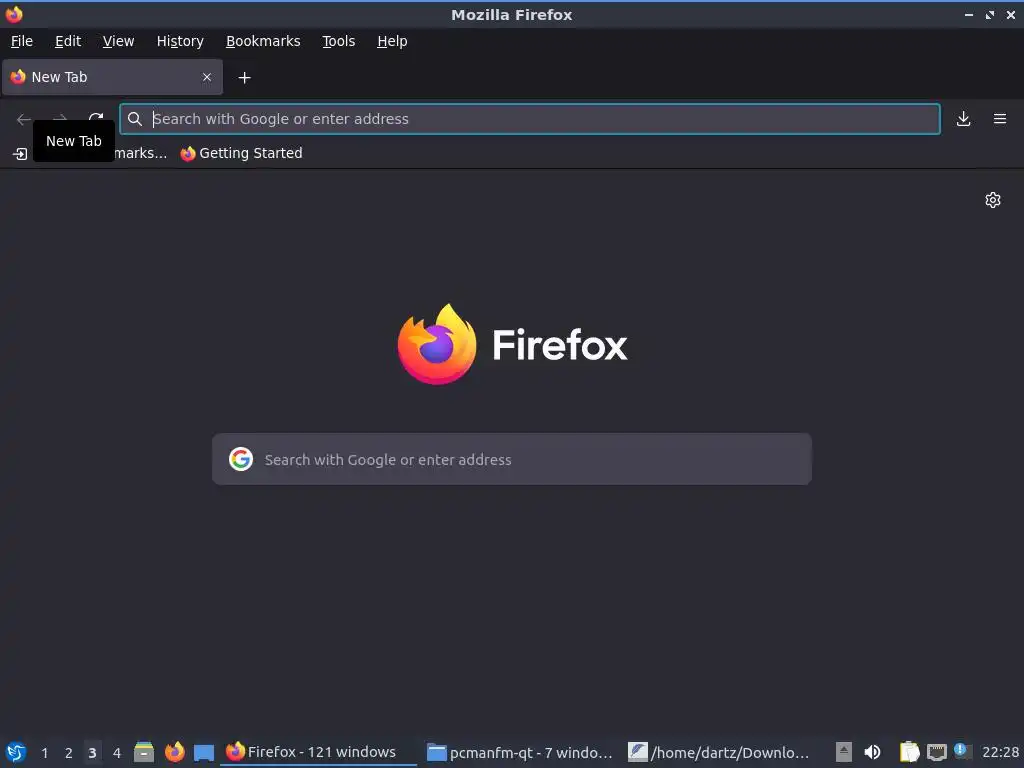
Task: Open the clipboard manager tray icon
Action: click(x=909, y=752)
